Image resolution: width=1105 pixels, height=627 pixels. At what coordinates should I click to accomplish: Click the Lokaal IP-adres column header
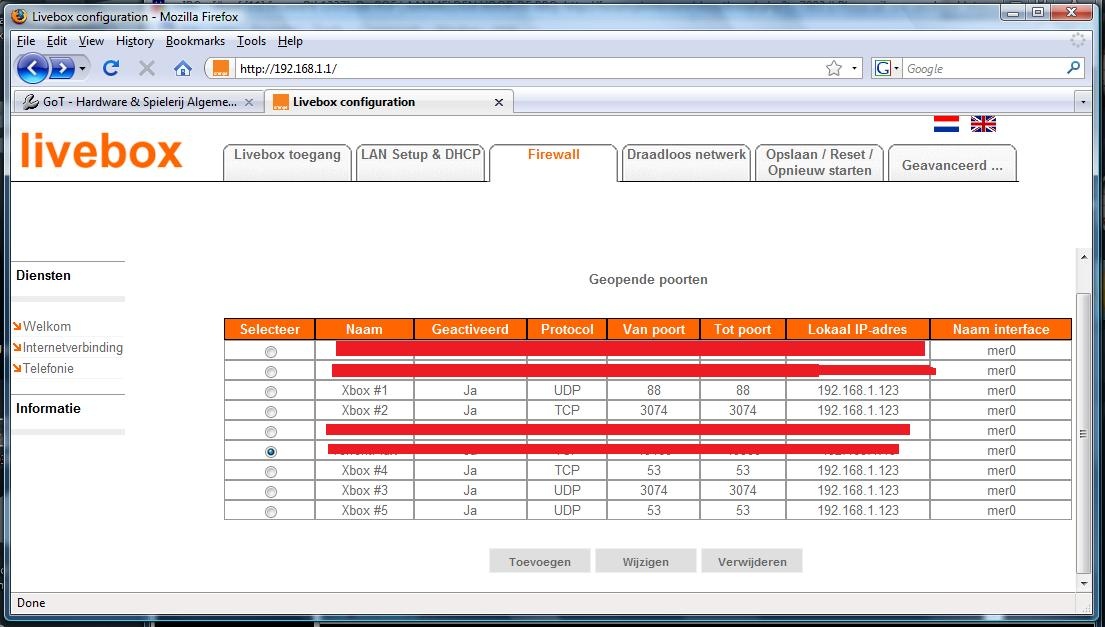click(x=858, y=329)
